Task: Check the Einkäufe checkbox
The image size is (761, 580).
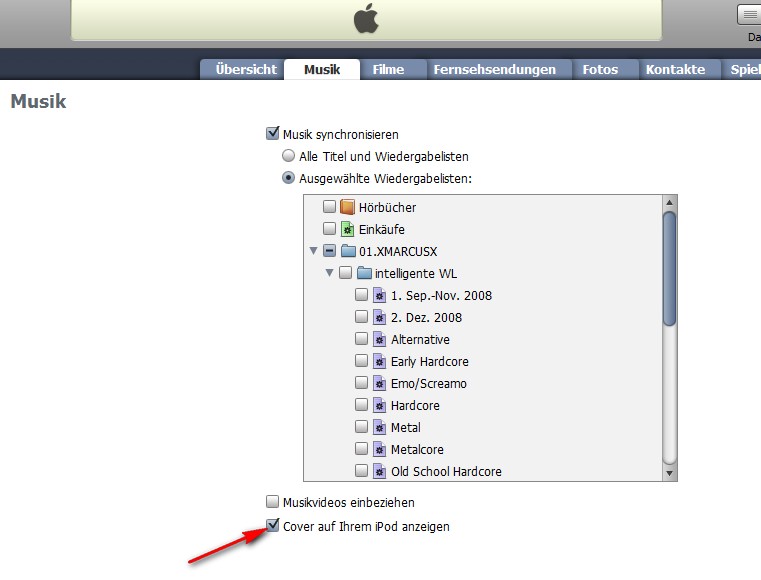Action: coord(330,228)
